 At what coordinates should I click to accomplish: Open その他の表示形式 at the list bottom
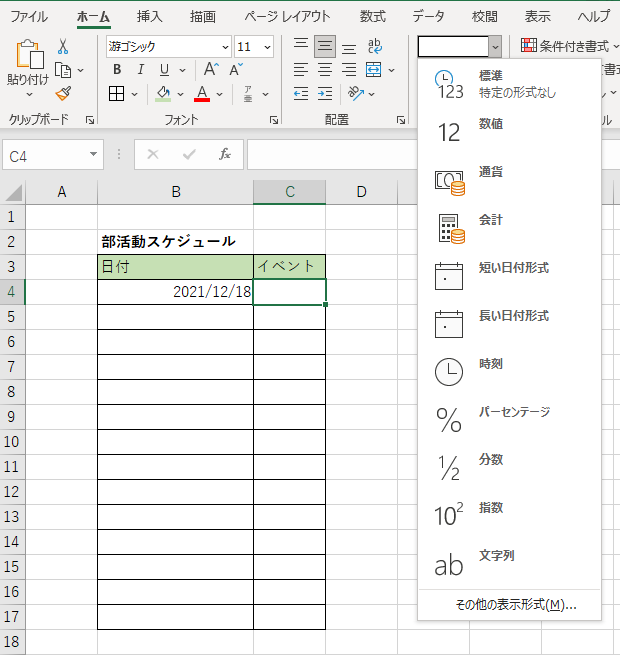click(x=509, y=605)
